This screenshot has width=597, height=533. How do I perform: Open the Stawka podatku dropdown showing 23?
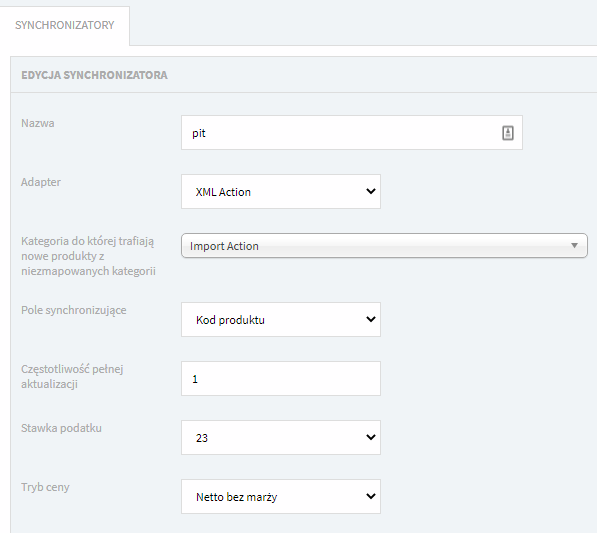pos(281,437)
